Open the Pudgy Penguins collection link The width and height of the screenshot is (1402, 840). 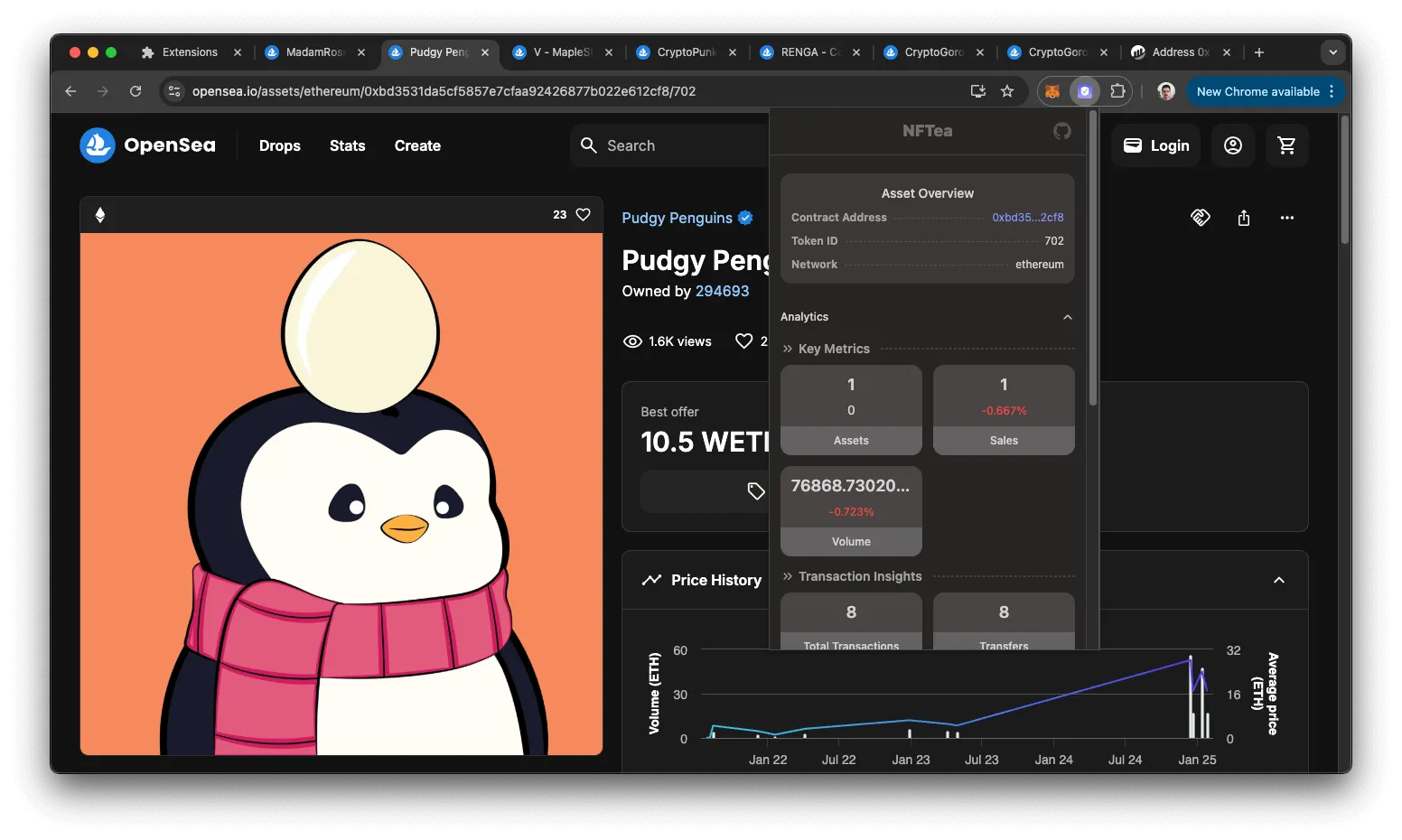(x=678, y=218)
